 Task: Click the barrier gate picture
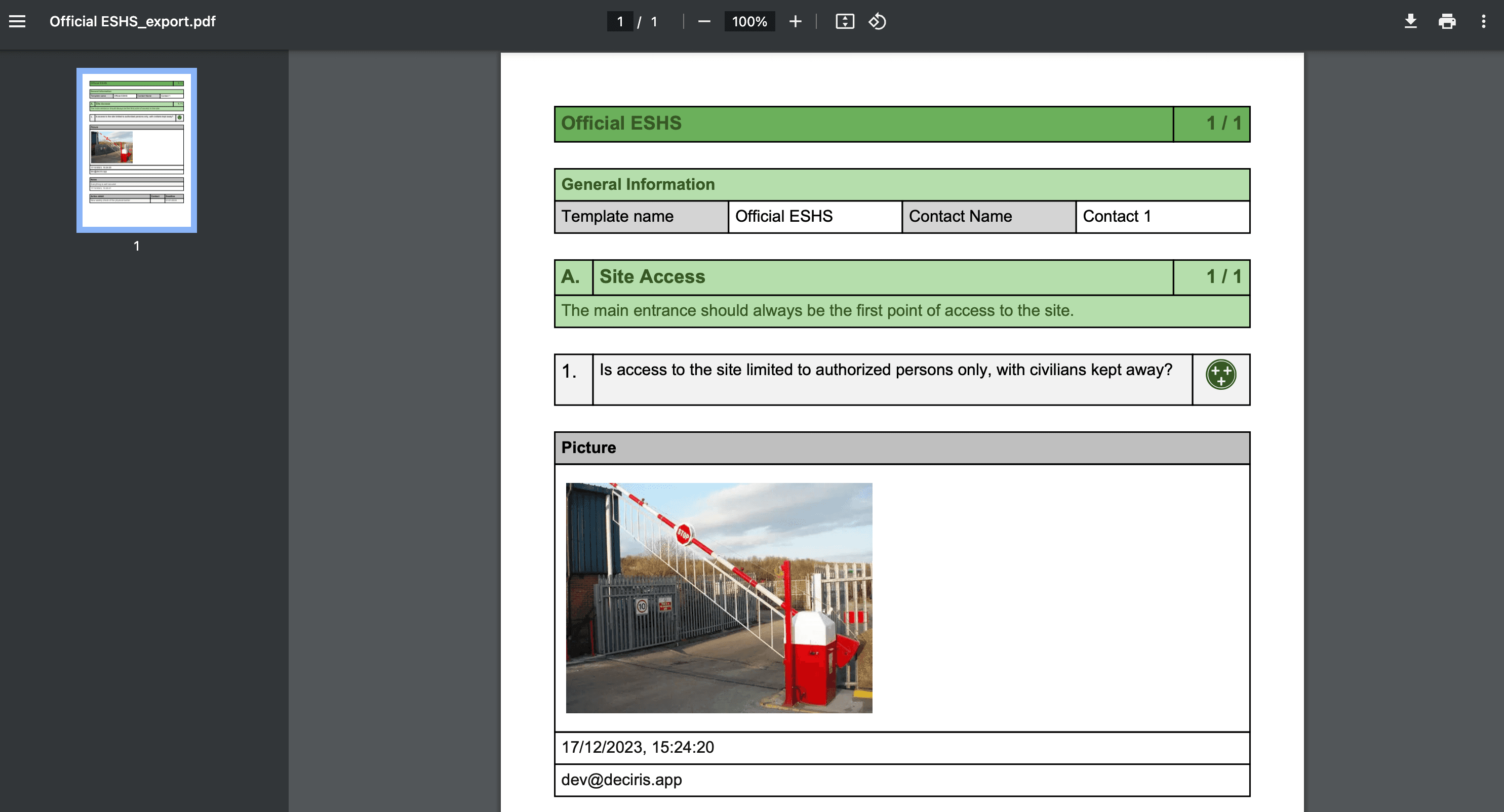[719, 597]
